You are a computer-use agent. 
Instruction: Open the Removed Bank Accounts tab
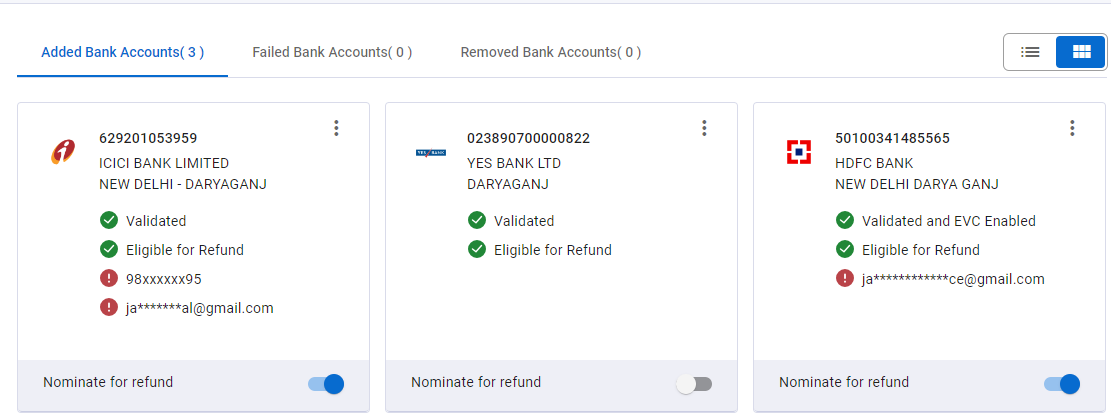(551, 52)
